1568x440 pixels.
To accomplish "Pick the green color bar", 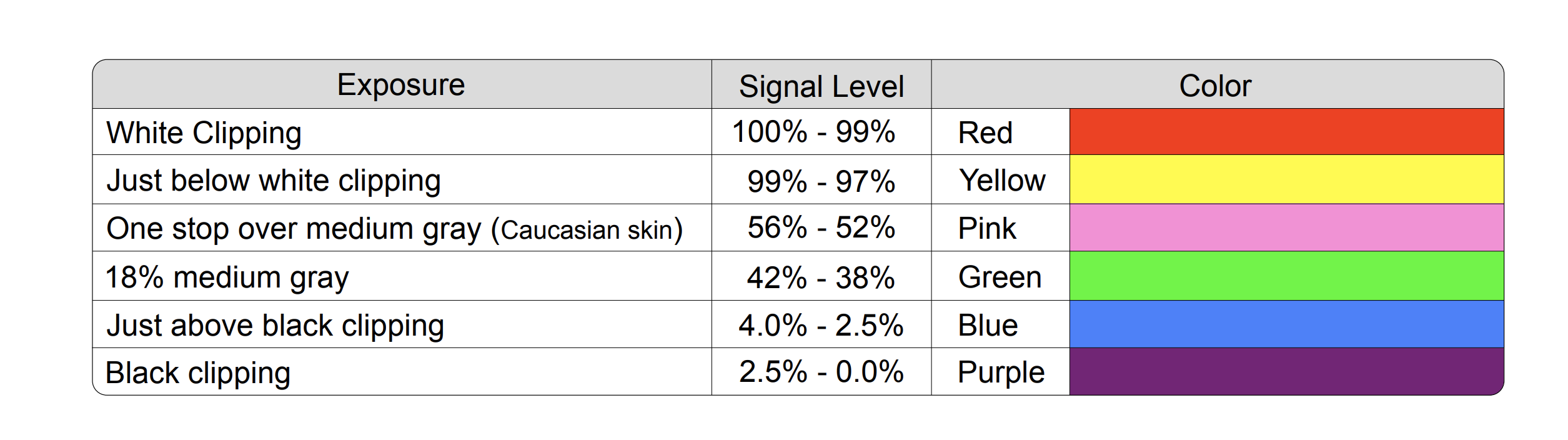I will 1286,276.
